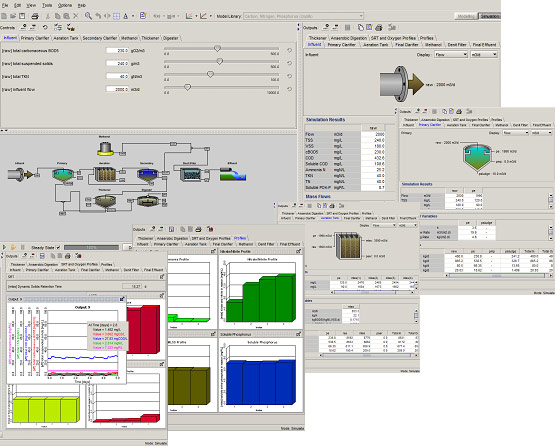556x447 pixels.
Task: Click the print icon in main Outputs toolbar
Action: tap(379, 27)
